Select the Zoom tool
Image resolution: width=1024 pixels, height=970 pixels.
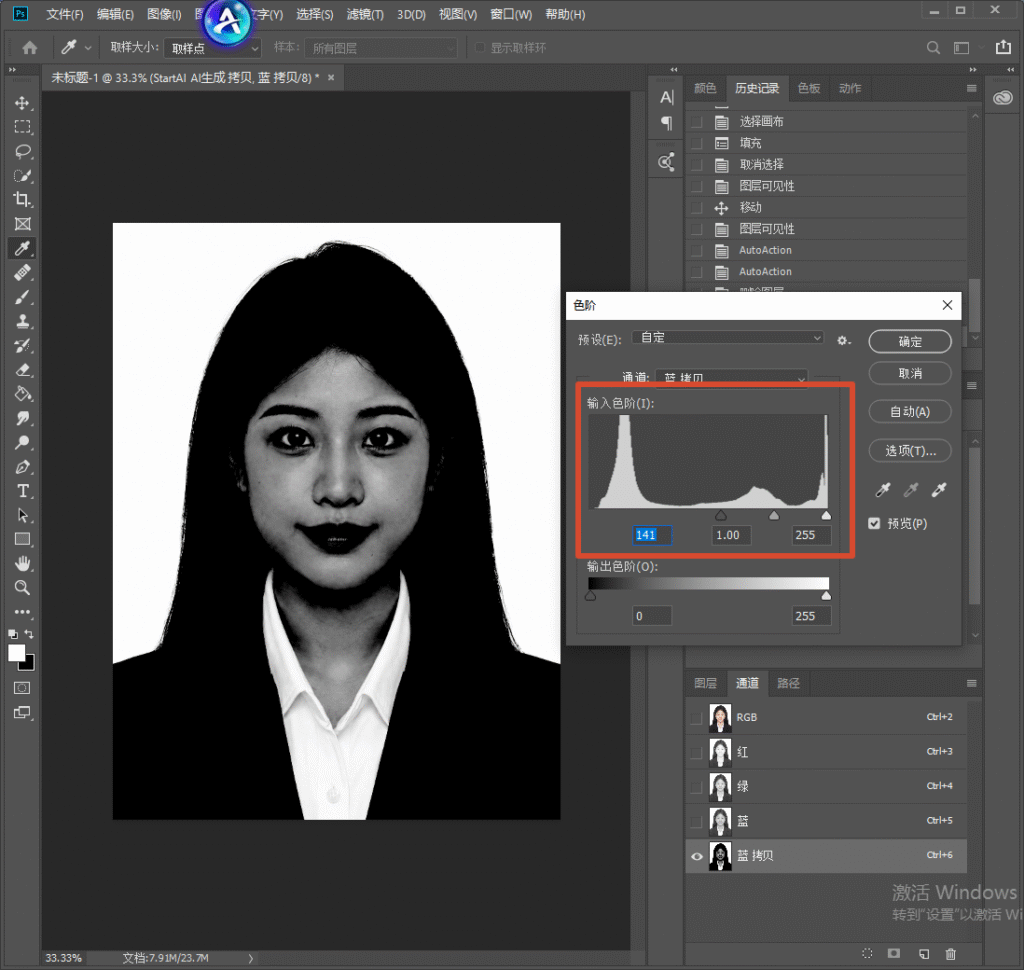tap(22, 588)
